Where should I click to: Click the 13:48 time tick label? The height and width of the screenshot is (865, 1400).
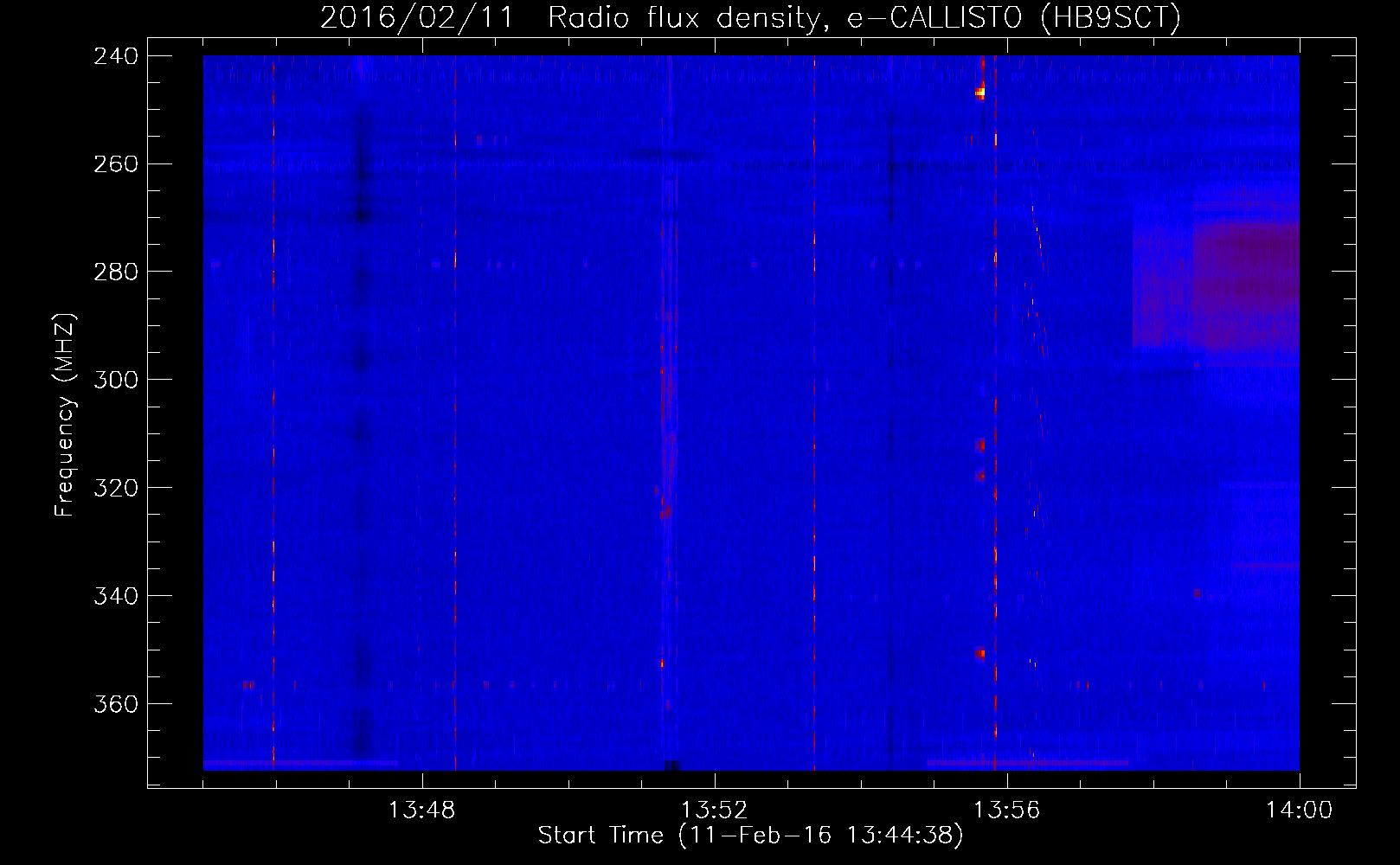[421, 811]
